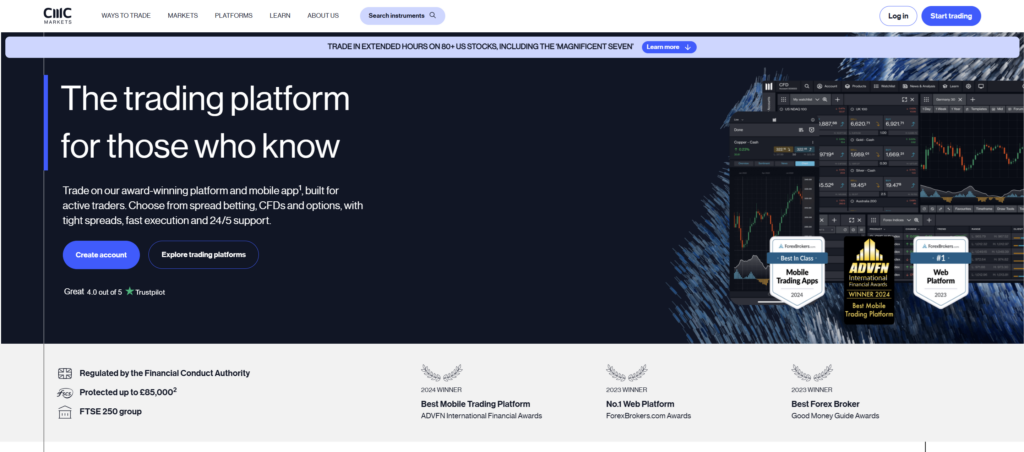
Task: Focus the Search instruments field
Action: click(402, 16)
